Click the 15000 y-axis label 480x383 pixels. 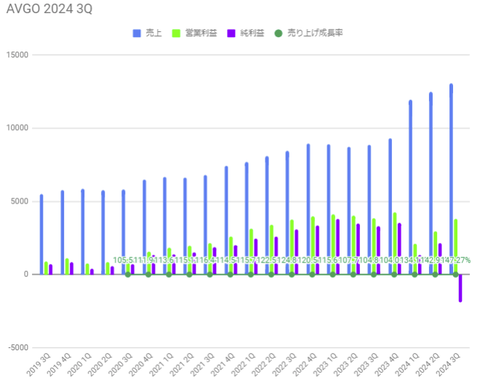pyautogui.click(x=18, y=55)
